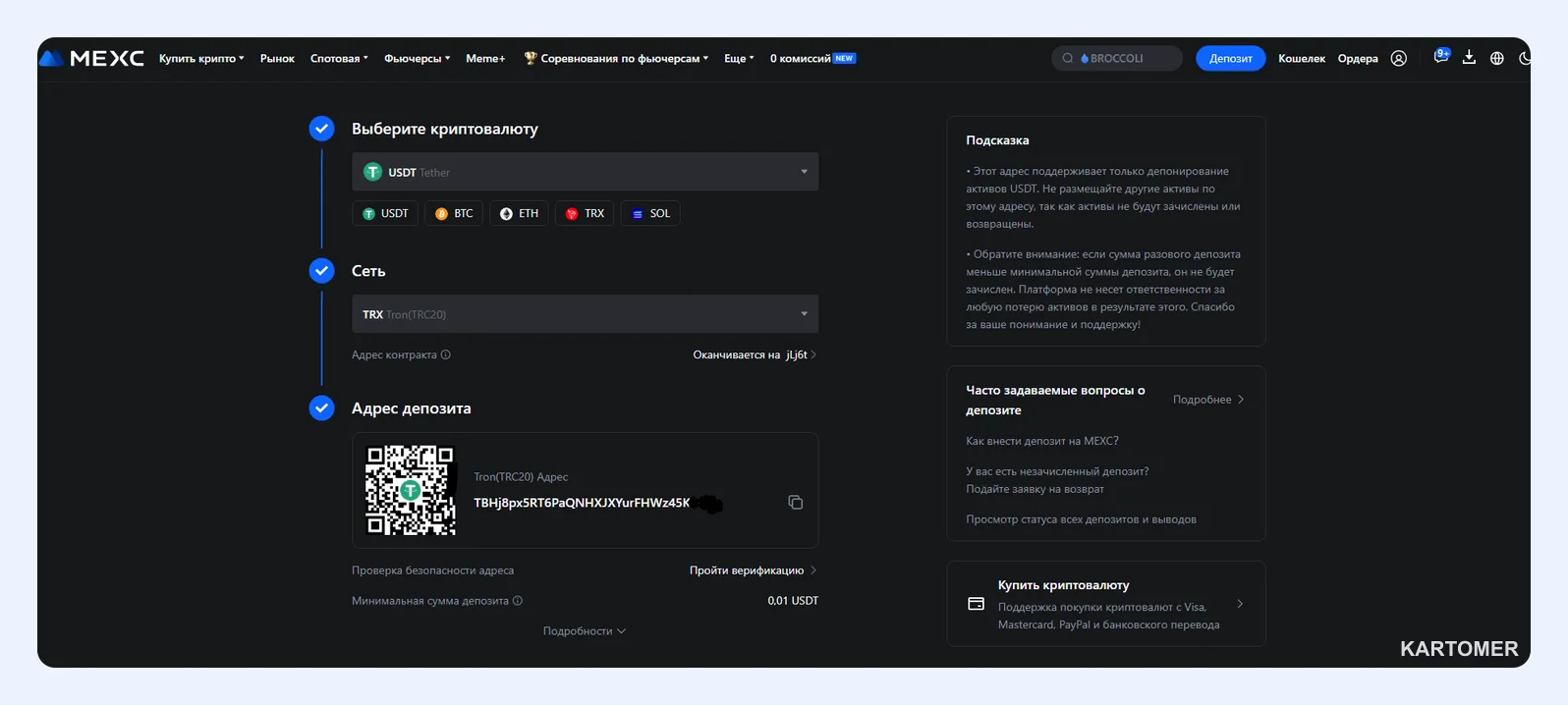Image resolution: width=1568 pixels, height=705 pixels.
Task: Open Просмотр статуса всех депозитов и выводов
Action: tap(1081, 519)
